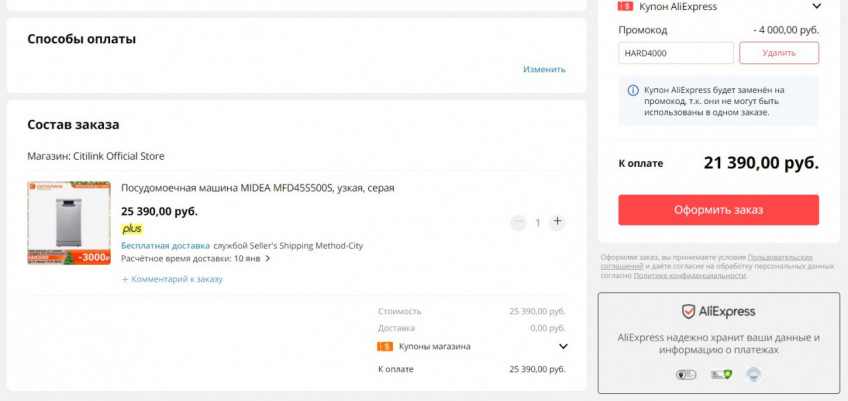Expand the Купон AliExpress section
This screenshot has width=848, height=401.
point(818,7)
